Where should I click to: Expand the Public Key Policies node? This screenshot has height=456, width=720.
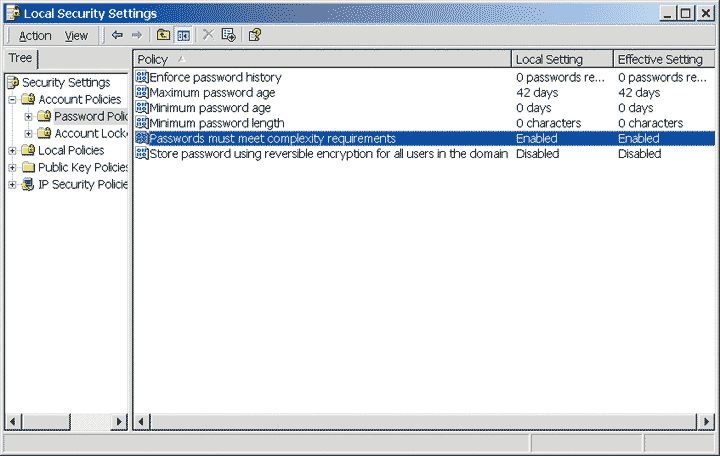click(x=13, y=168)
